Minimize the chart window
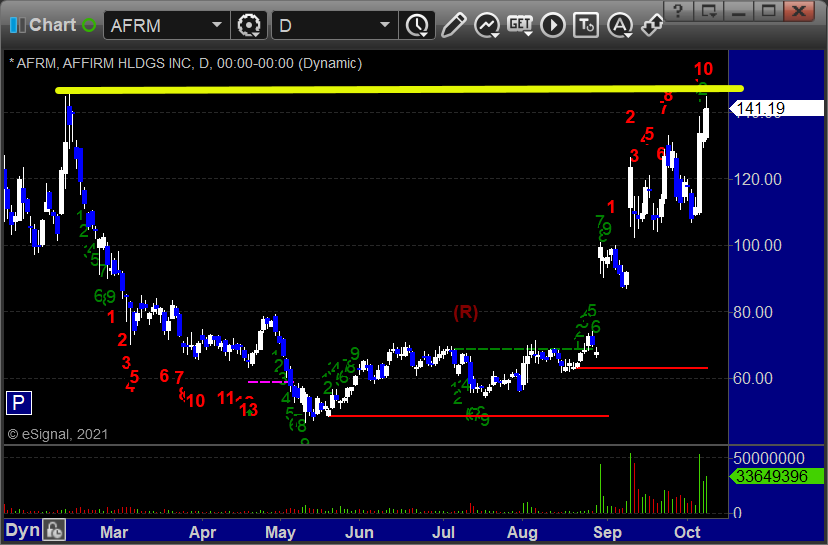The height and width of the screenshot is (545, 828). pyautogui.click(x=739, y=11)
